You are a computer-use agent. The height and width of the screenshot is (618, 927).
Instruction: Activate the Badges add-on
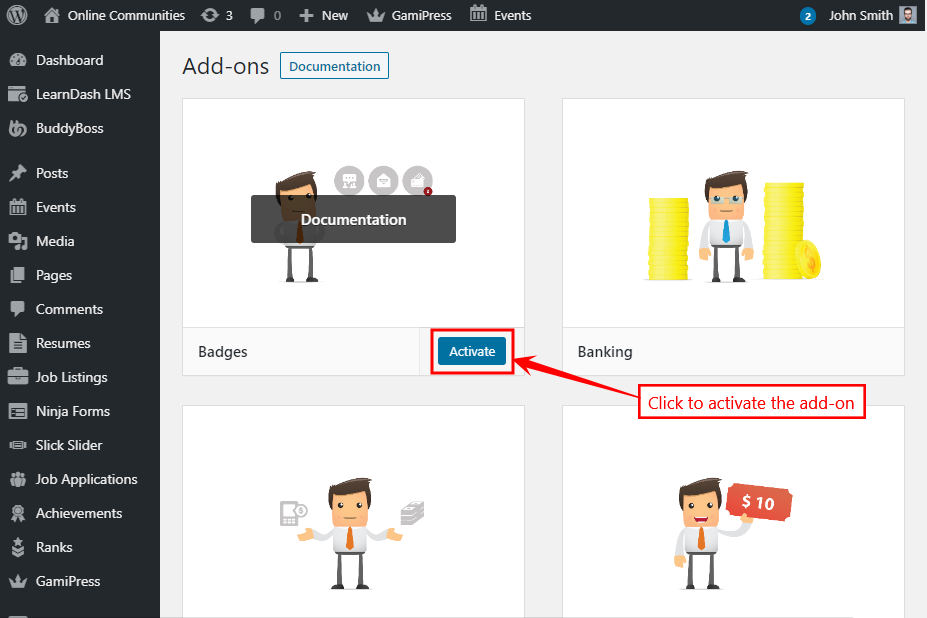(x=472, y=351)
